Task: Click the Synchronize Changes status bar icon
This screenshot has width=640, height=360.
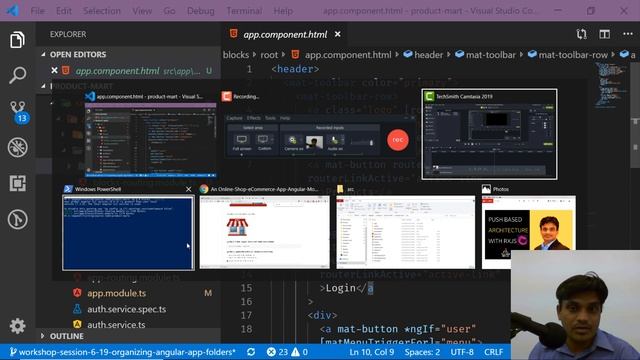Action: click(x=251, y=352)
